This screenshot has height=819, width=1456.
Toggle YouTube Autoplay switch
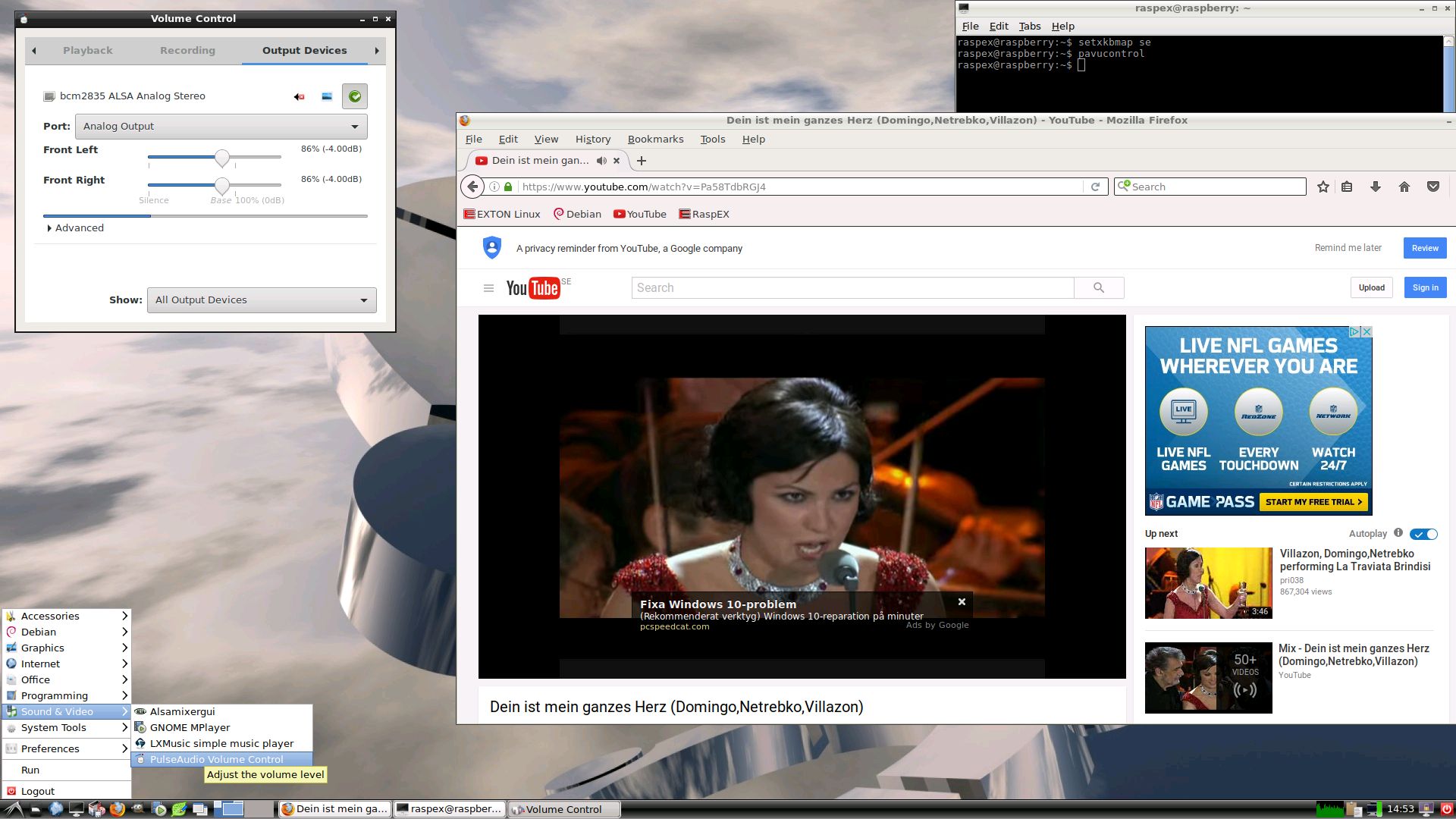tap(1424, 534)
